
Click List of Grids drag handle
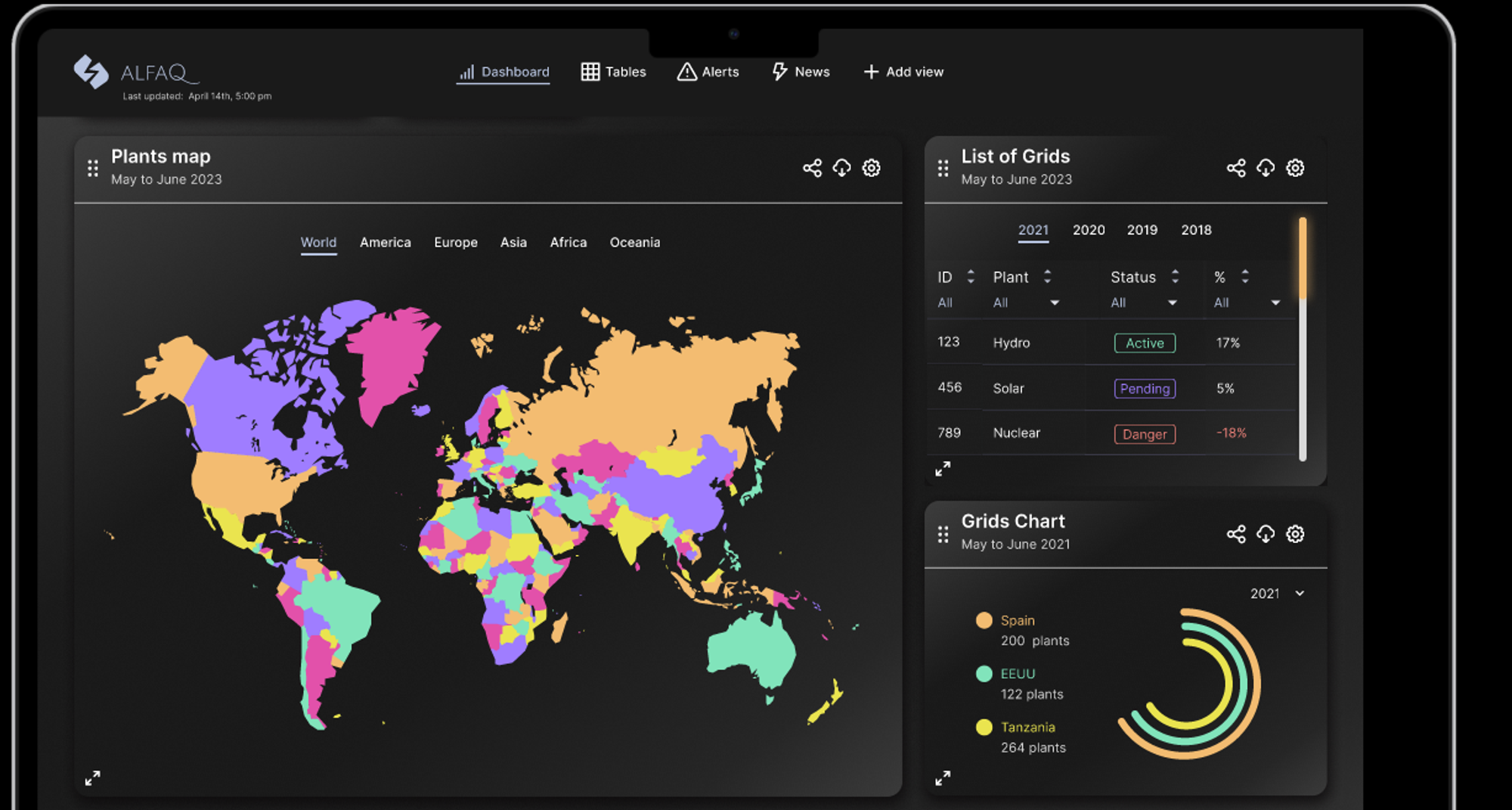[x=943, y=169]
